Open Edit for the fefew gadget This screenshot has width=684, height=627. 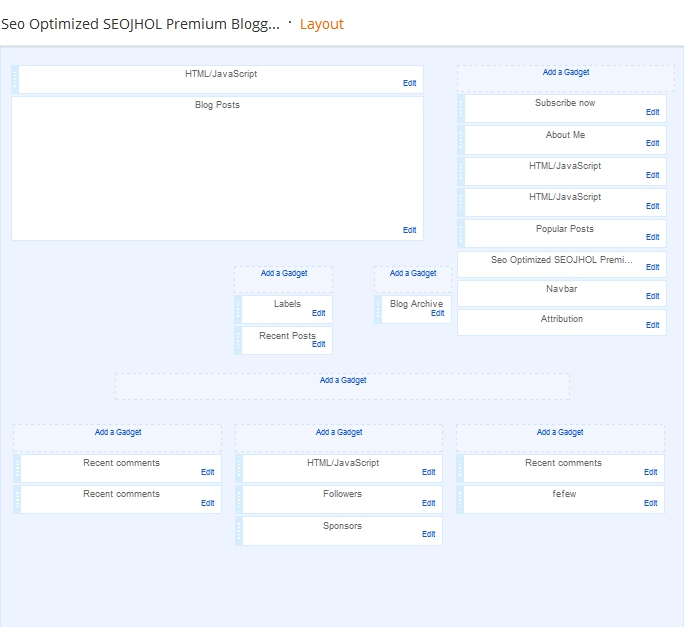650,503
